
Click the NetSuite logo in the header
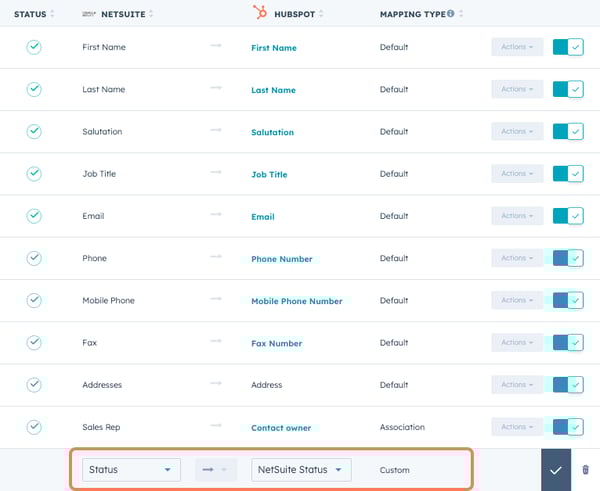click(x=89, y=14)
